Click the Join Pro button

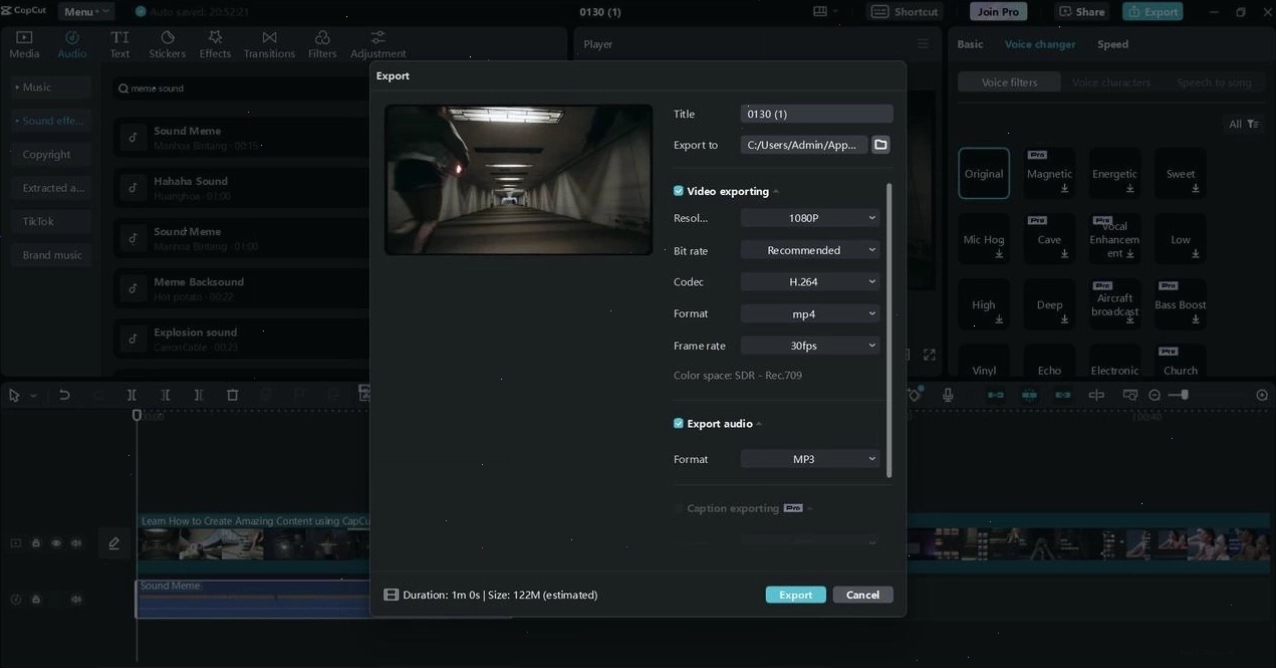click(x=998, y=12)
